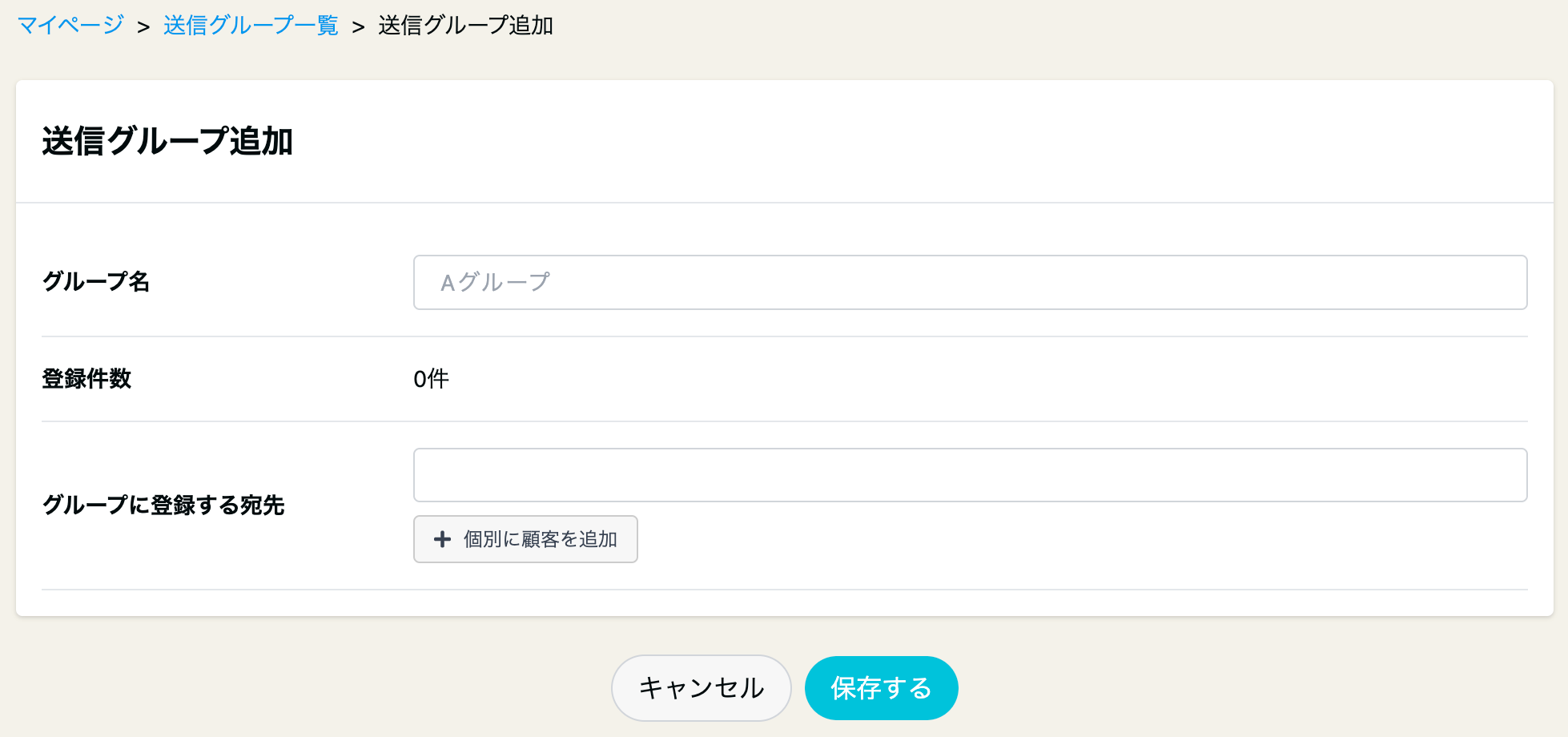Image resolution: width=1568 pixels, height=737 pixels.
Task: Click the breadcrumb separator after 送信グループ一覧
Action: [358, 27]
